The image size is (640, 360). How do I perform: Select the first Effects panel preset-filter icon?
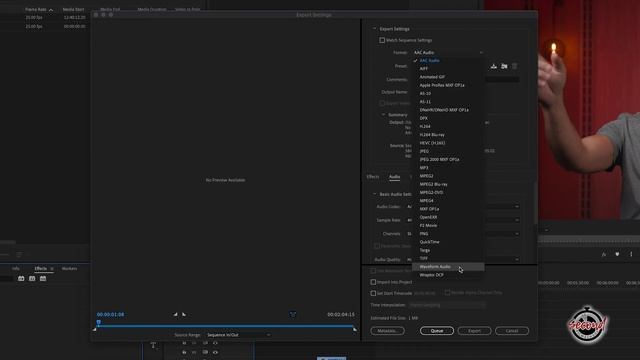click(x=21, y=278)
